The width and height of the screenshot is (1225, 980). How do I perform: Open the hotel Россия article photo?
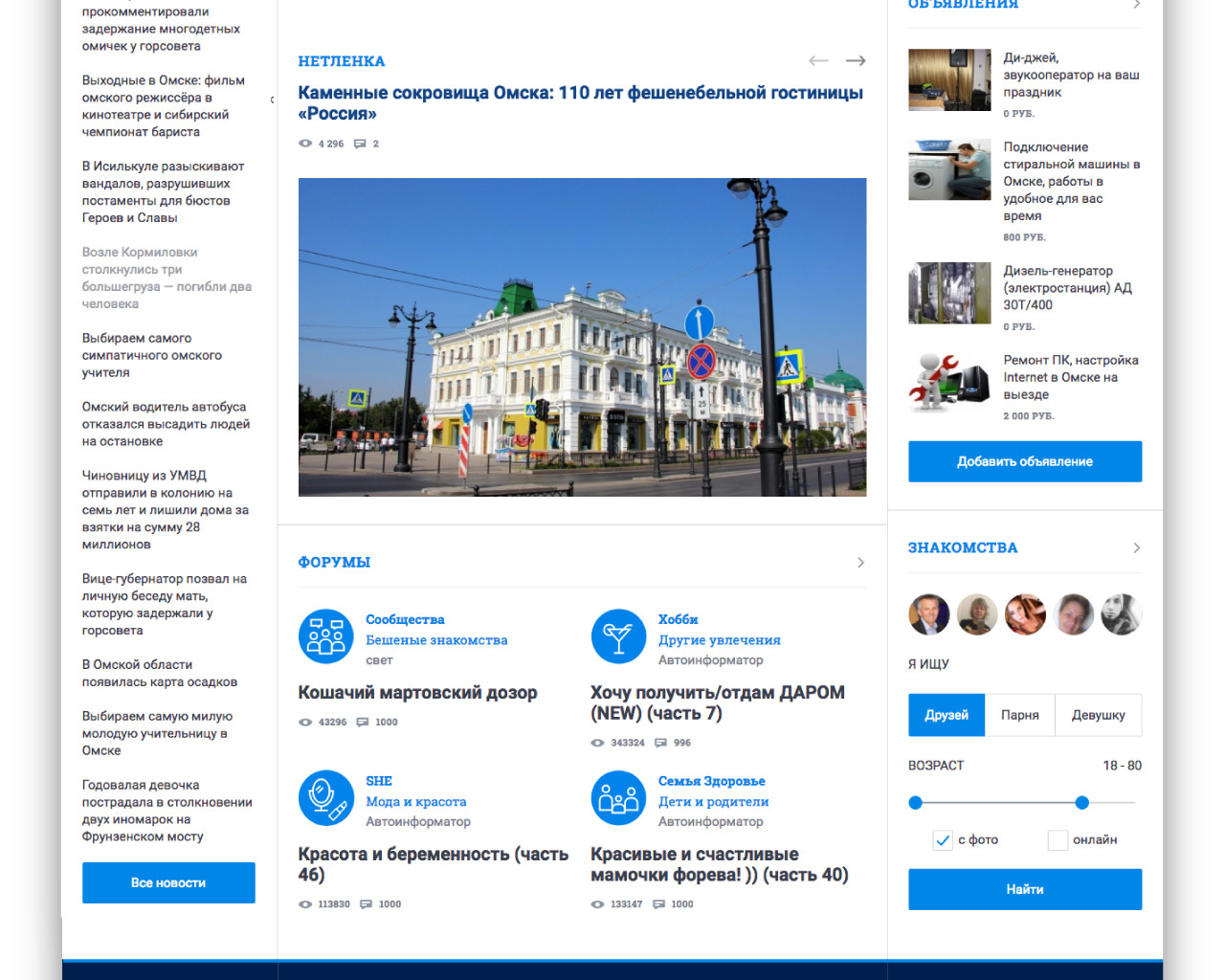tap(582, 337)
